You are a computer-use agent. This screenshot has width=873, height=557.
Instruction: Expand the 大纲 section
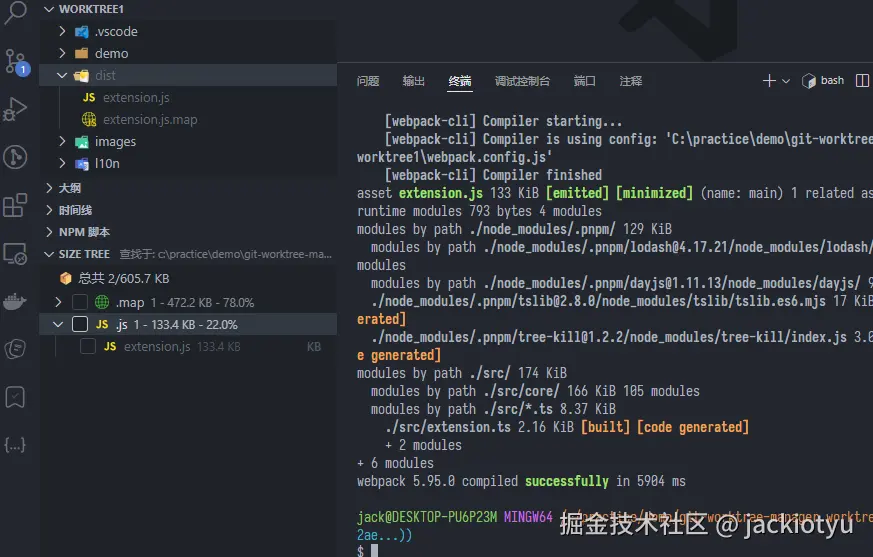(49, 188)
